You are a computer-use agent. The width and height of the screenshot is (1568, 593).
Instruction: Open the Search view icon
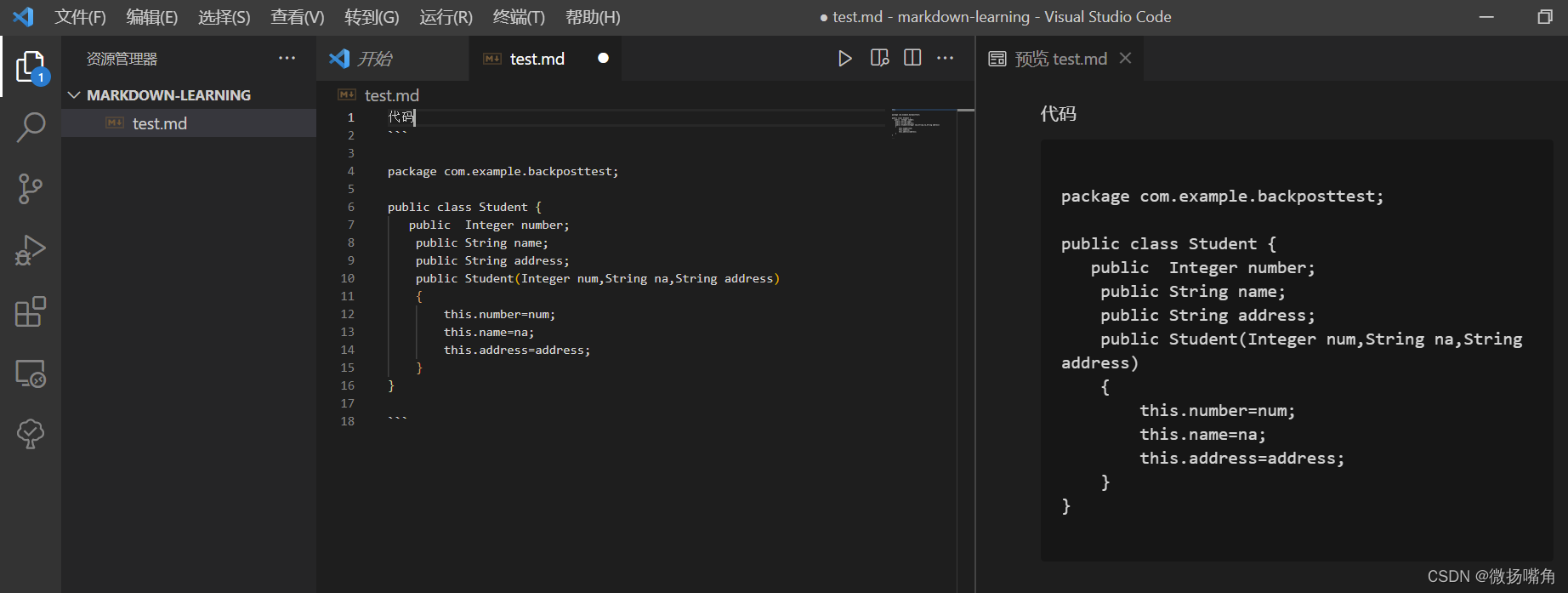pyautogui.click(x=31, y=128)
